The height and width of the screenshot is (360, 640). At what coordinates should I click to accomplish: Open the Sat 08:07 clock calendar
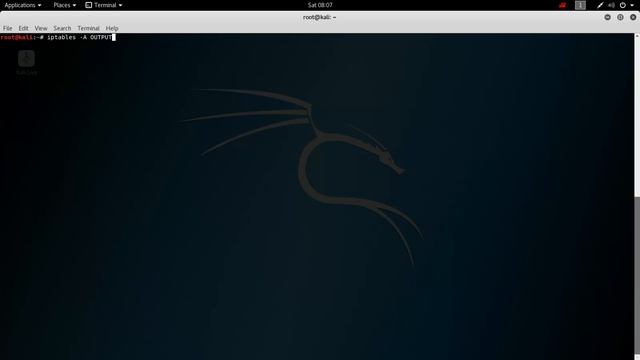[x=320, y=5]
